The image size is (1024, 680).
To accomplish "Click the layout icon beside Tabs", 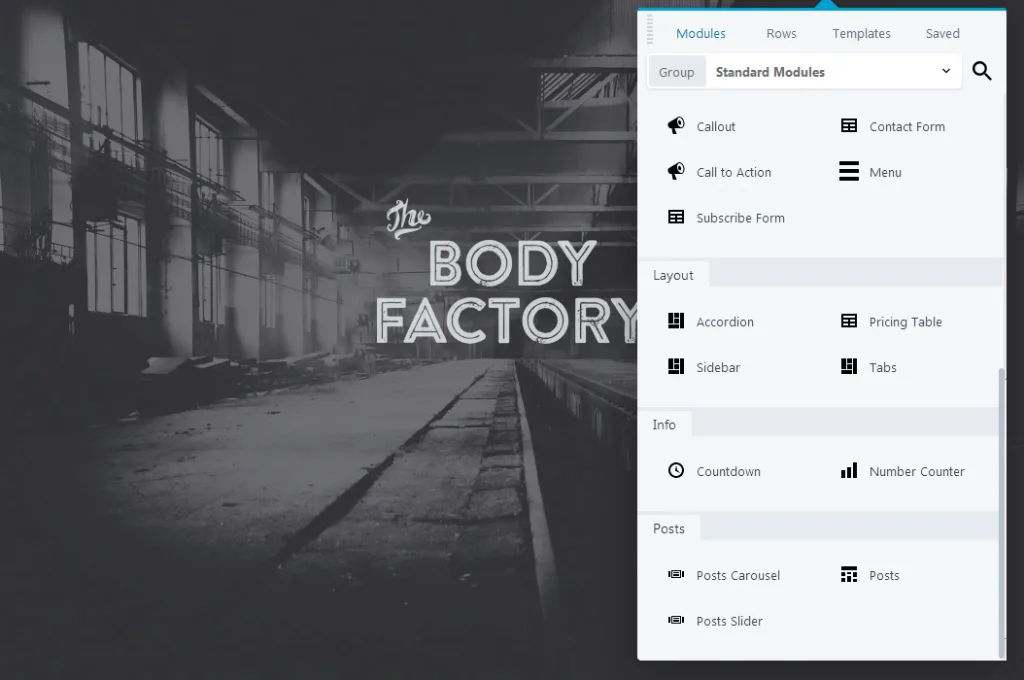I will tap(849, 366).
